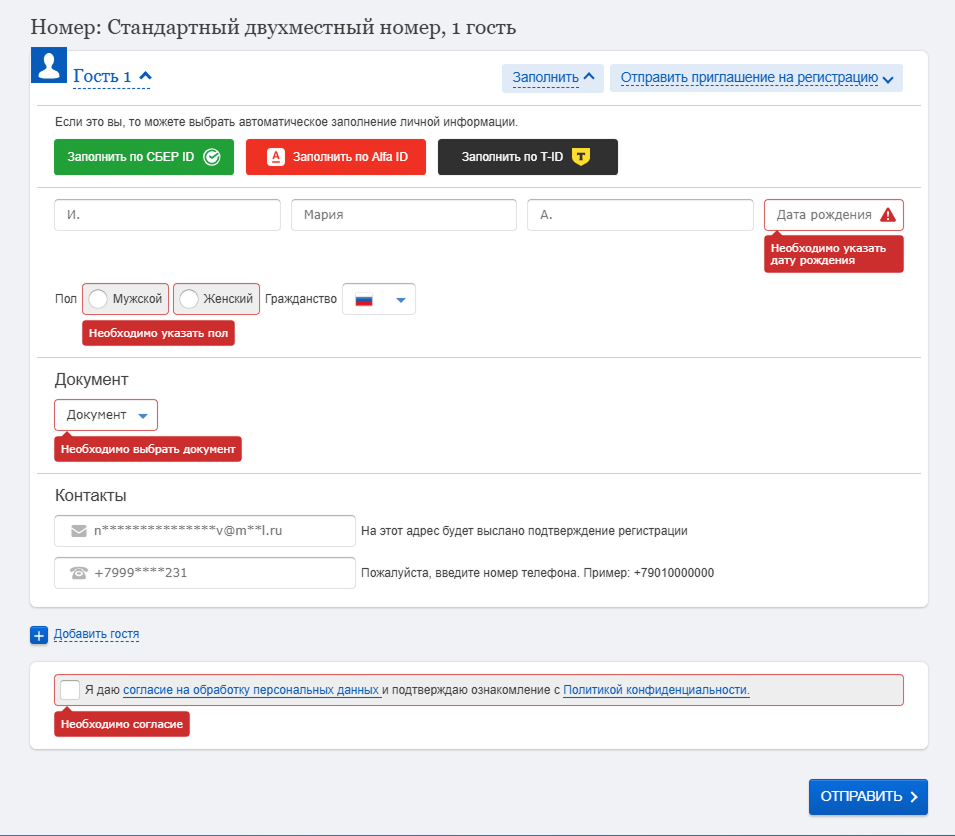Open Политикой конфиденциальности link
Screen dimensions: 955x836
coord(656,690)
